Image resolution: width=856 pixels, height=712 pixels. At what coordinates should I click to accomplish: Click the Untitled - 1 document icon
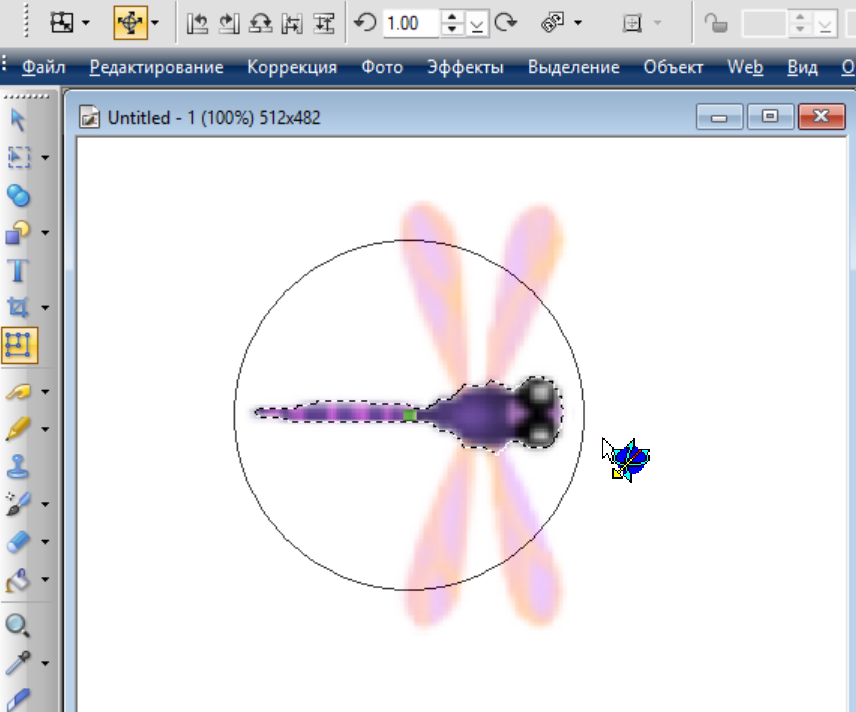coord(90,117)
